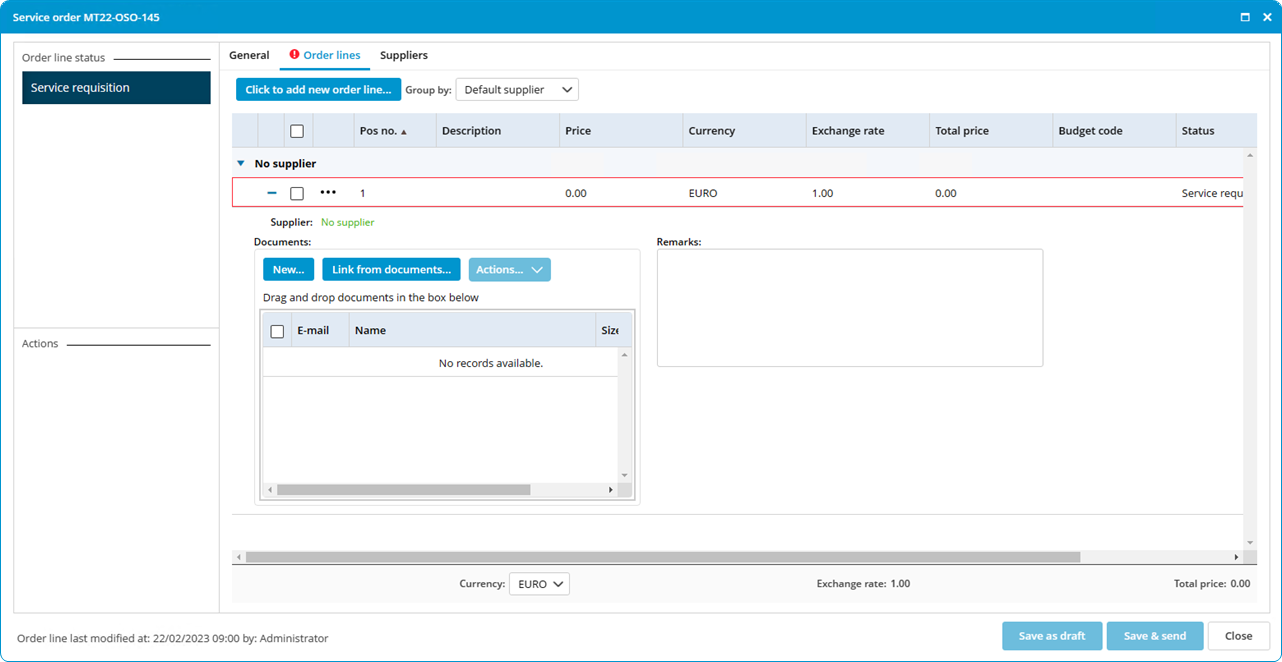Open the EURO currency dropdown at bottom
Screen dimensions: 1282x662
tap(539, 584)
